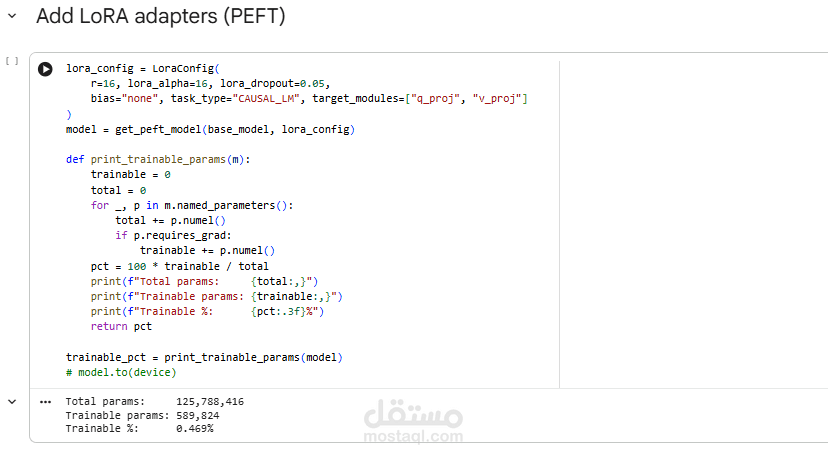
Task: Run the LoRA config code cell
Action: click(45, 69)
